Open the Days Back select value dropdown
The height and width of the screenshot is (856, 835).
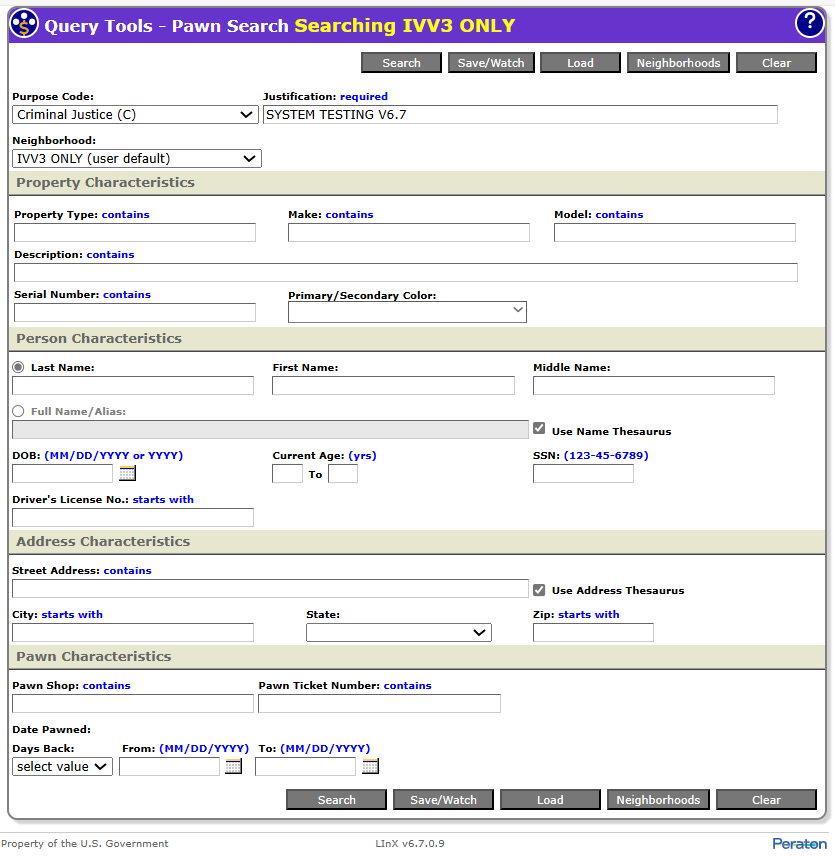pos(62,767)
